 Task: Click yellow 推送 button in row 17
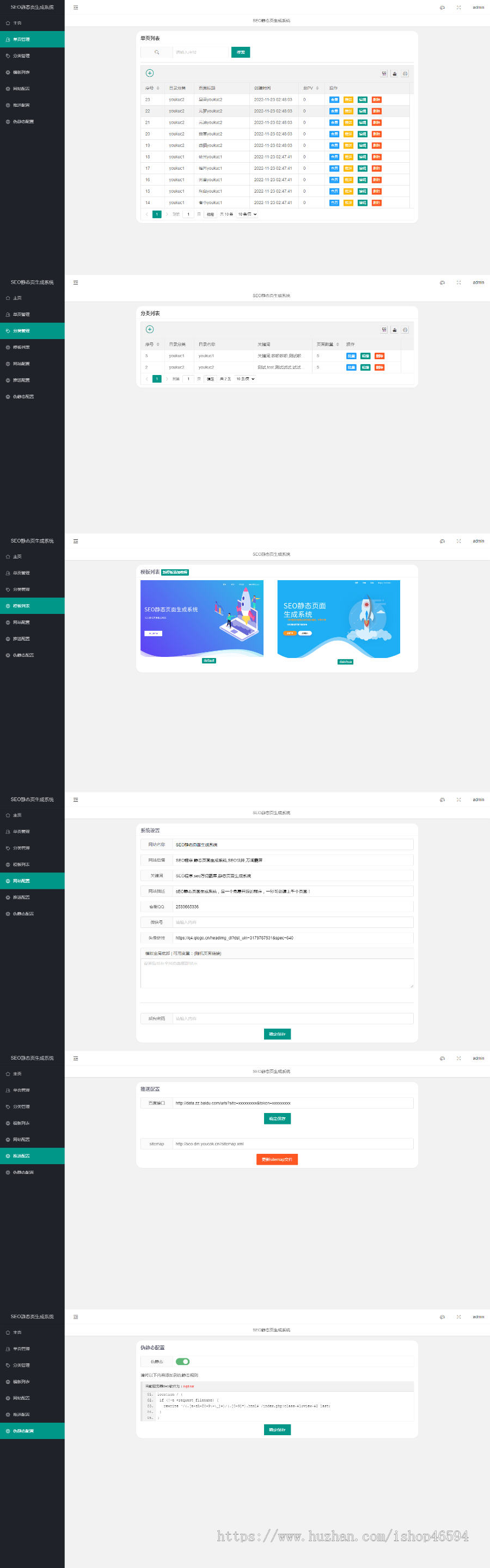[x=348, y=169]
